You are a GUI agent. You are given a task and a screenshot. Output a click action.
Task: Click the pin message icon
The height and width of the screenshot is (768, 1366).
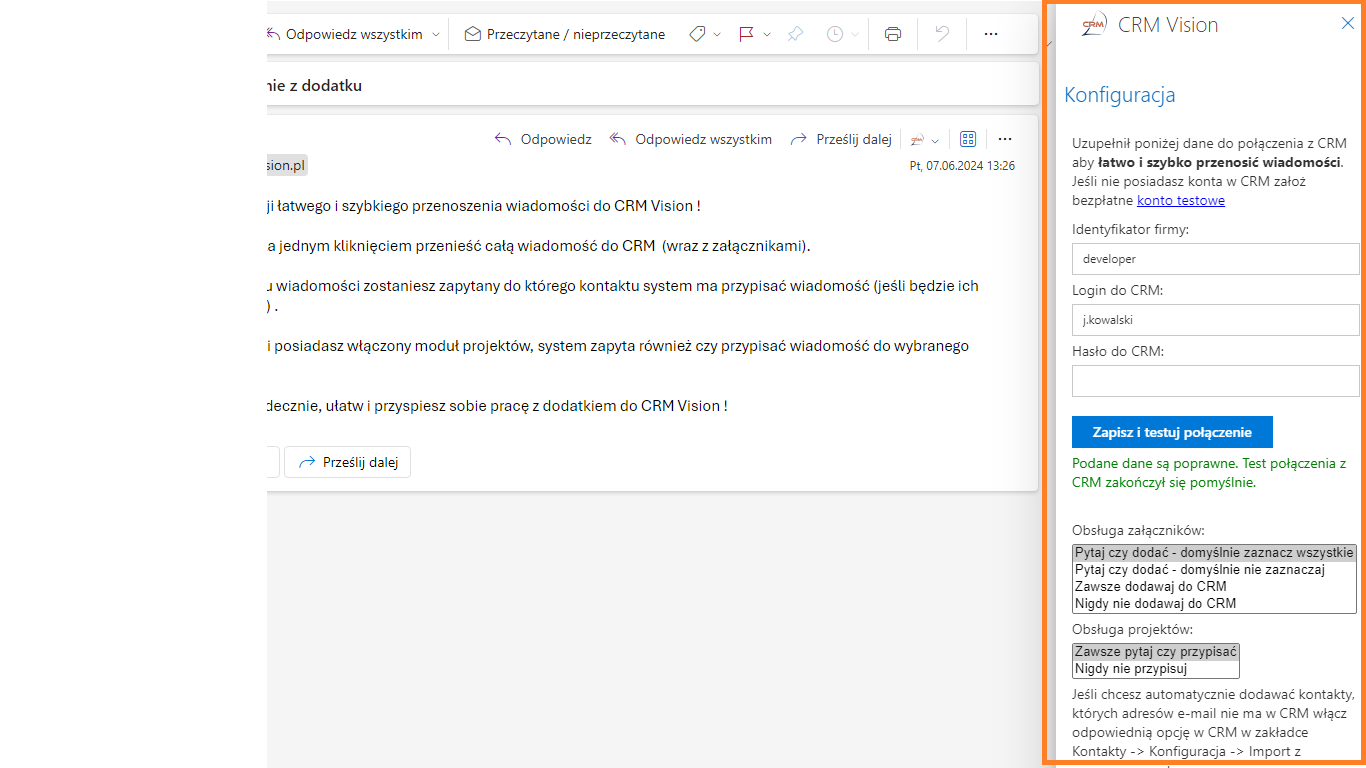795,34
